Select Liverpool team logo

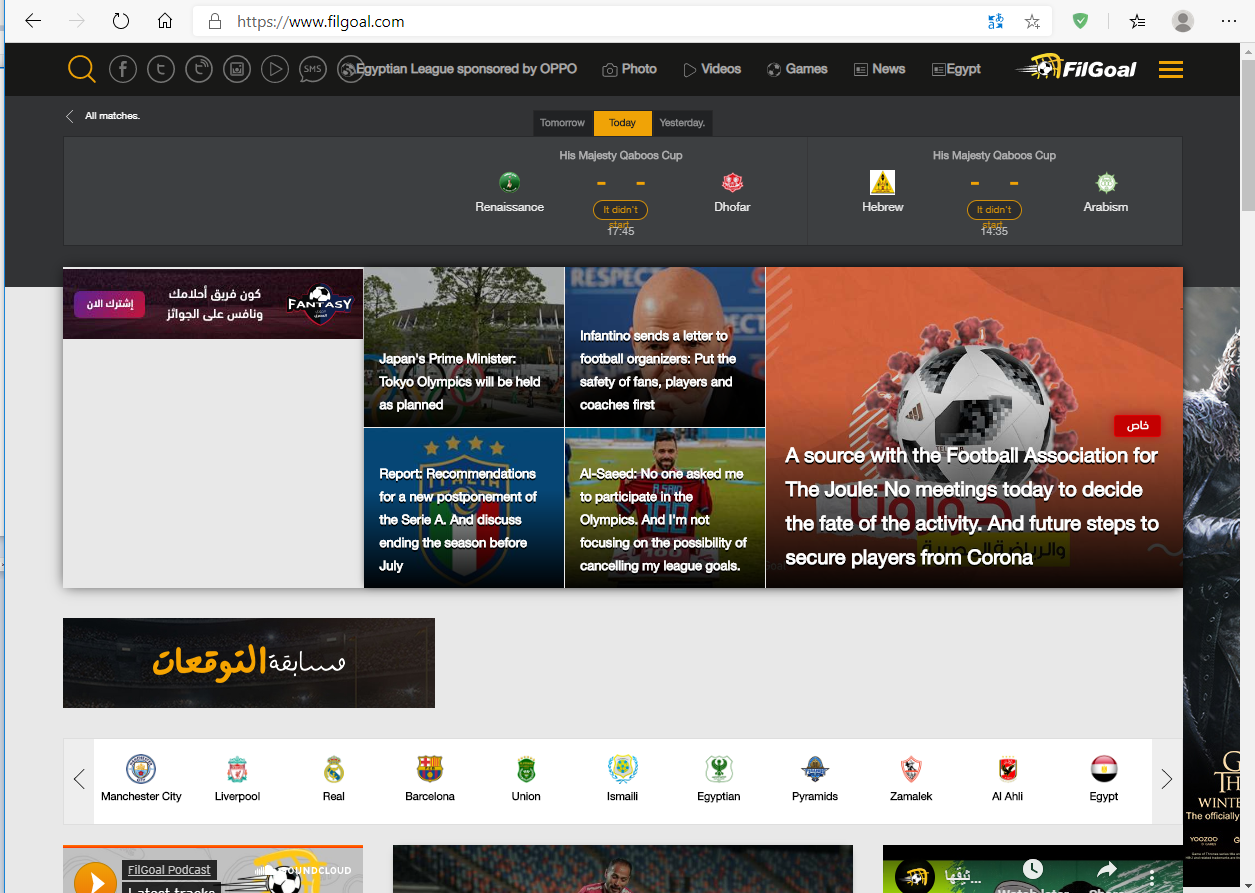click(237, 770)
